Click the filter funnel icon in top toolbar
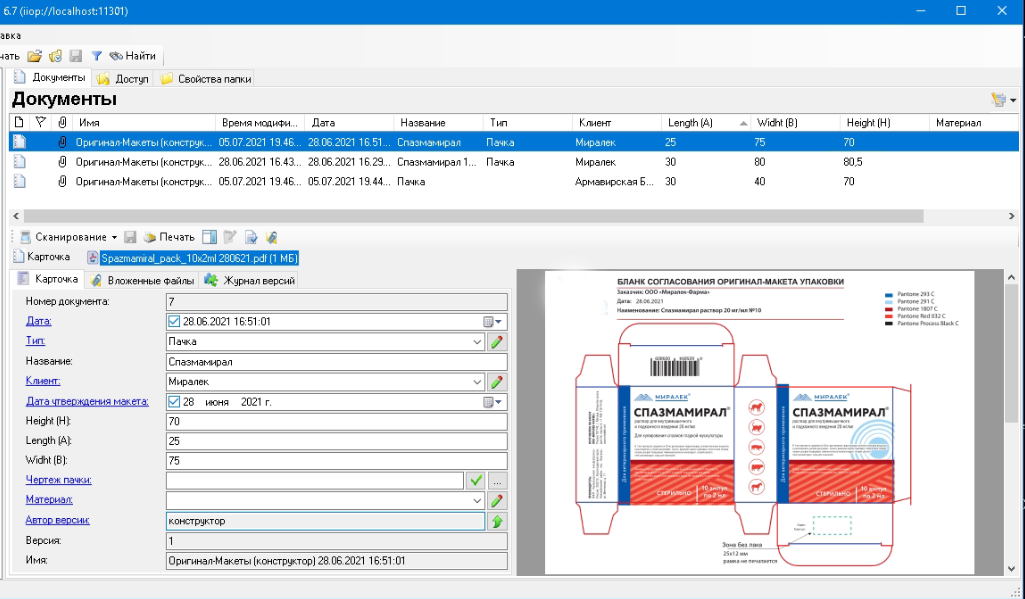 pyautogui.click(x=97, y=56)
